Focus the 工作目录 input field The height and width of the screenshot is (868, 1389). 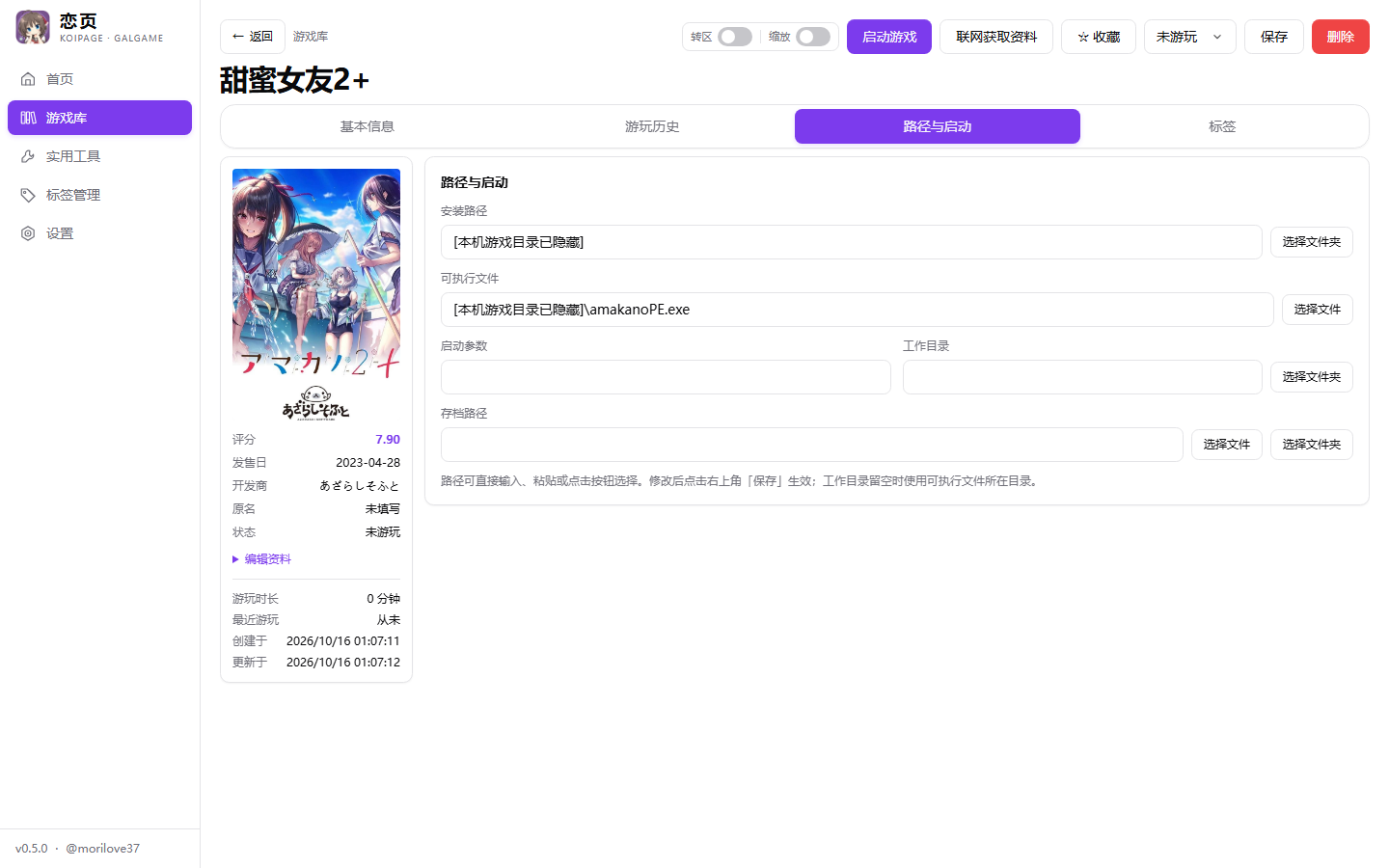pos(1082,377)
